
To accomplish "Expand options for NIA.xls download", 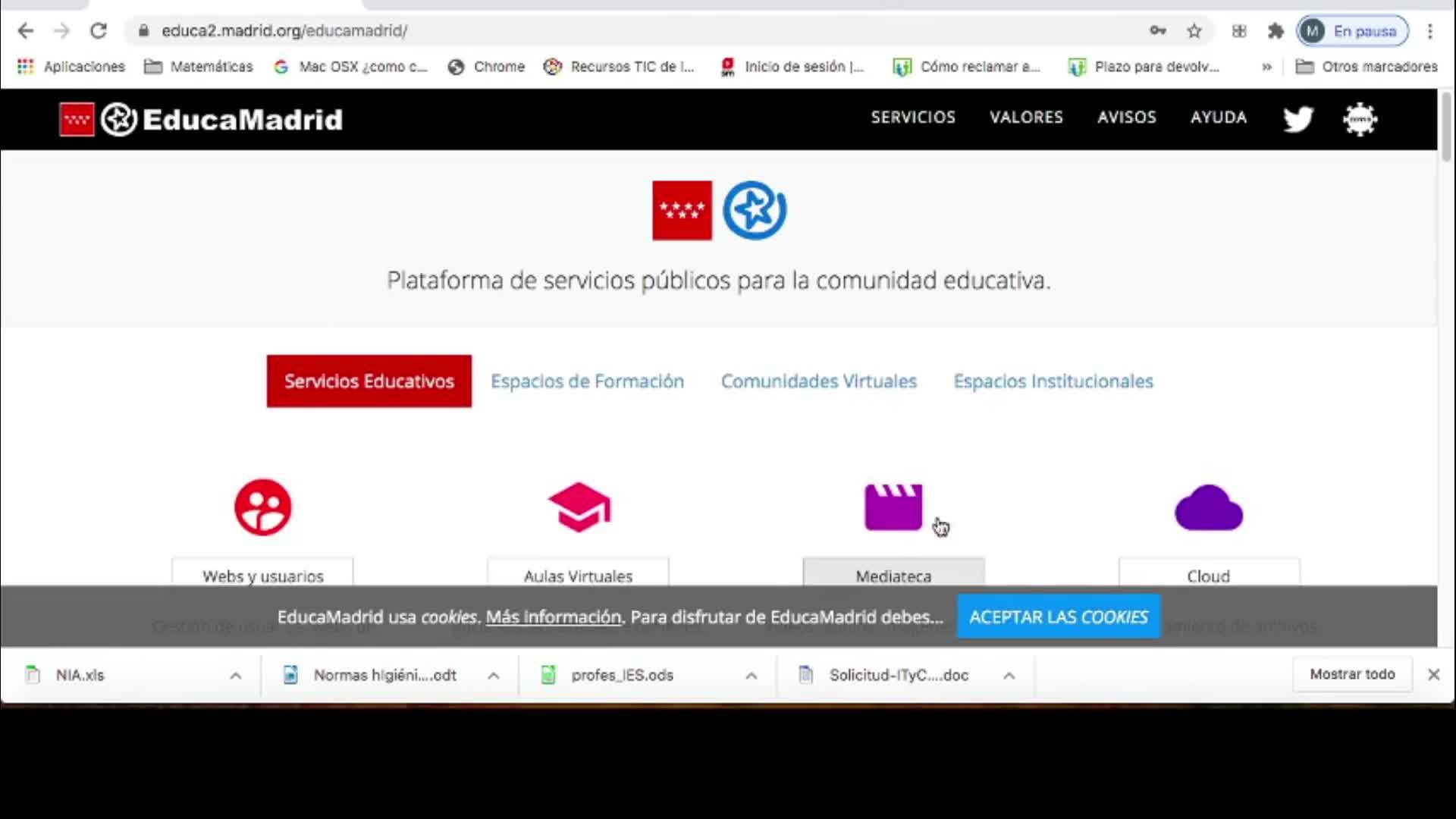I will pyautogui.click(x=236, y=676).
